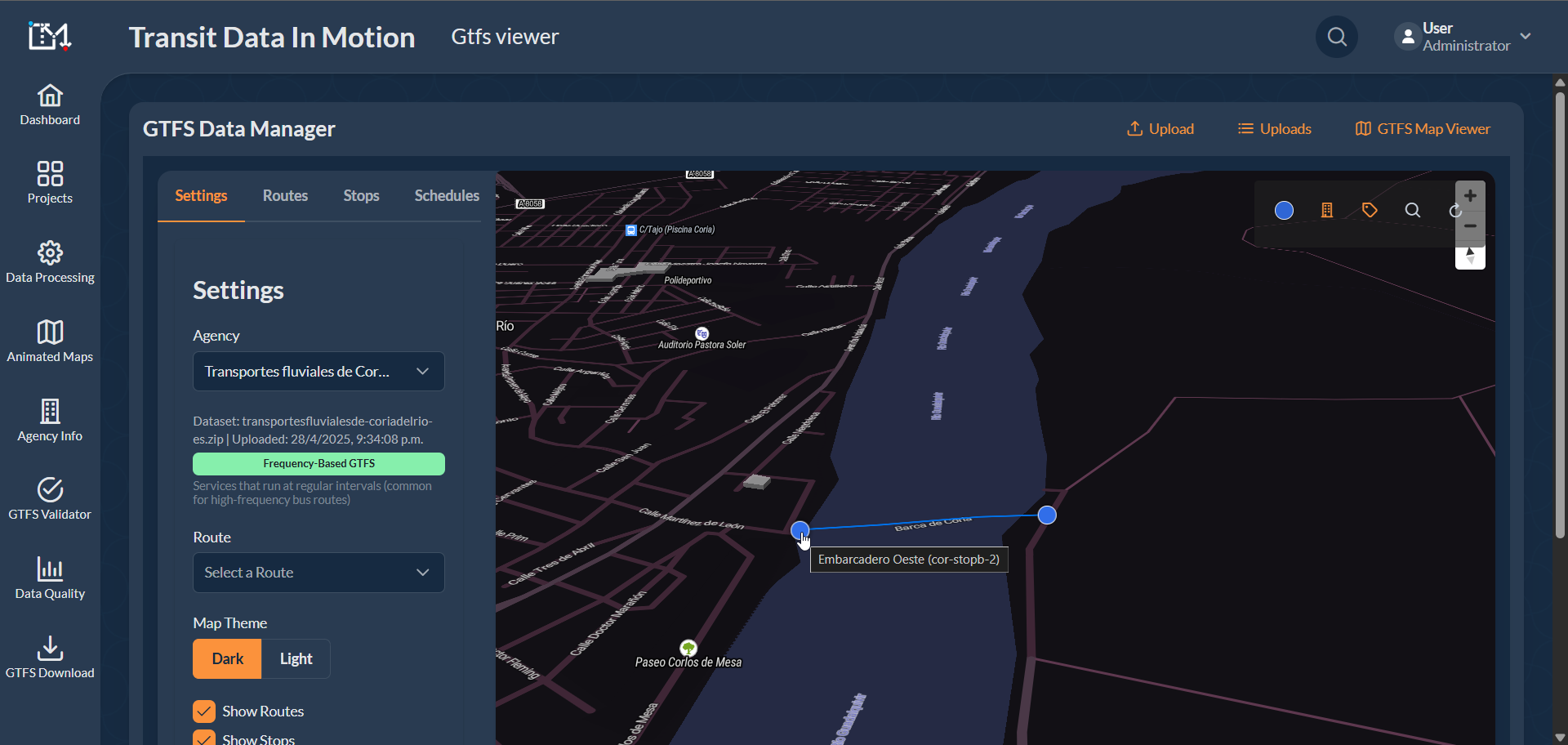
Task: Open the GTFS Map Viewer link
Action: click(x=1423, y=129)
